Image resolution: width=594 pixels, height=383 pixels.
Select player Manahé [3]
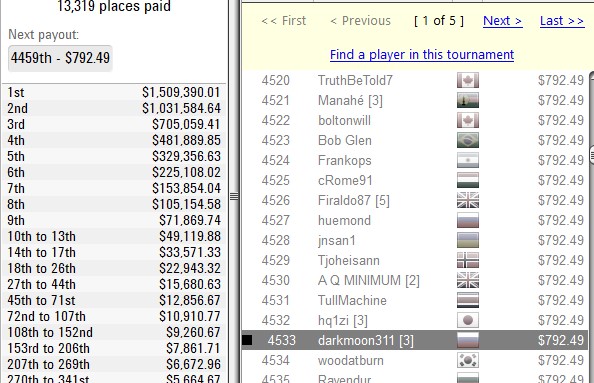[x=350, y=100]
